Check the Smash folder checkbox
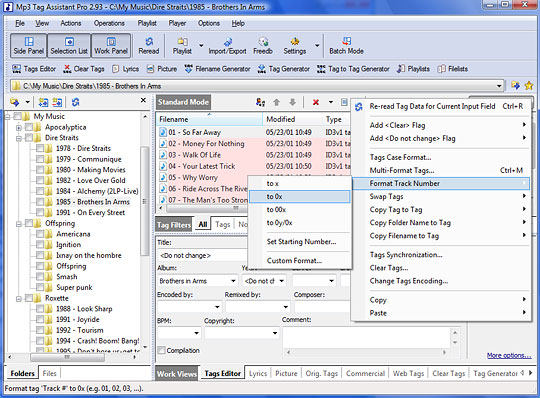The height and width of the screenshot is (398, 540). click(x=40, y=277)
